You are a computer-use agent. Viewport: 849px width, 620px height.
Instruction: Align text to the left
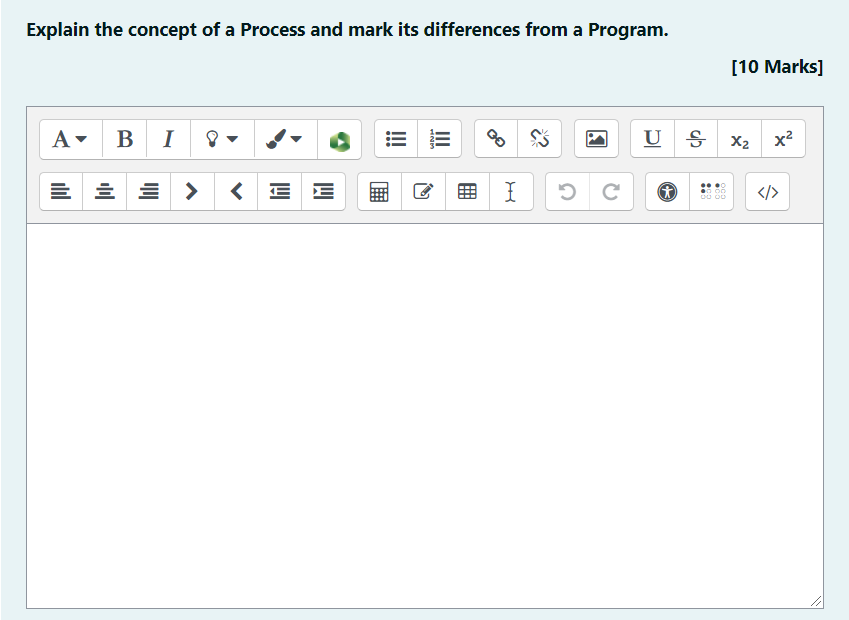61,192
